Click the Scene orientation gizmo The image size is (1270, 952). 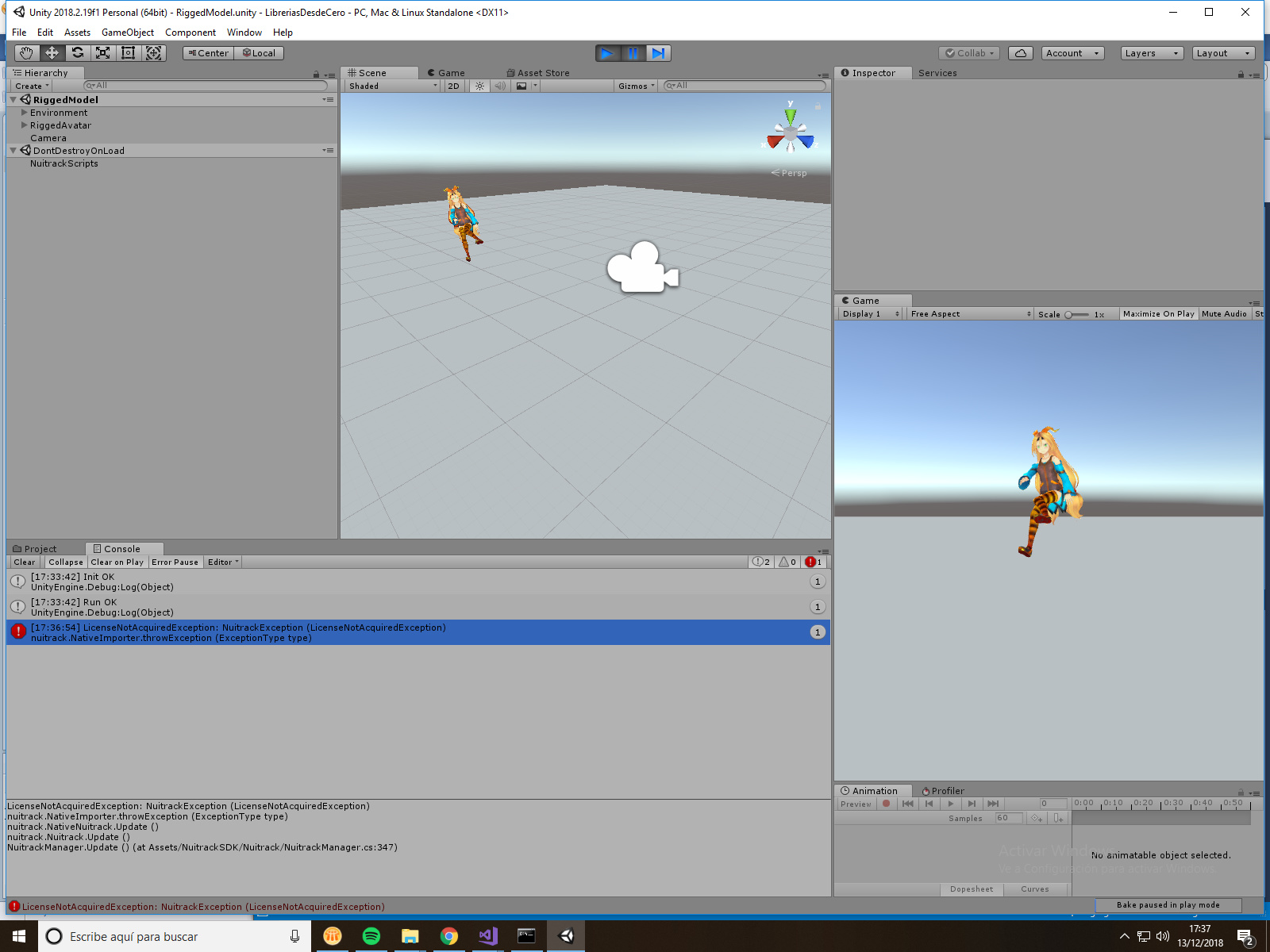pyautogui.click(x=791, y=132)
